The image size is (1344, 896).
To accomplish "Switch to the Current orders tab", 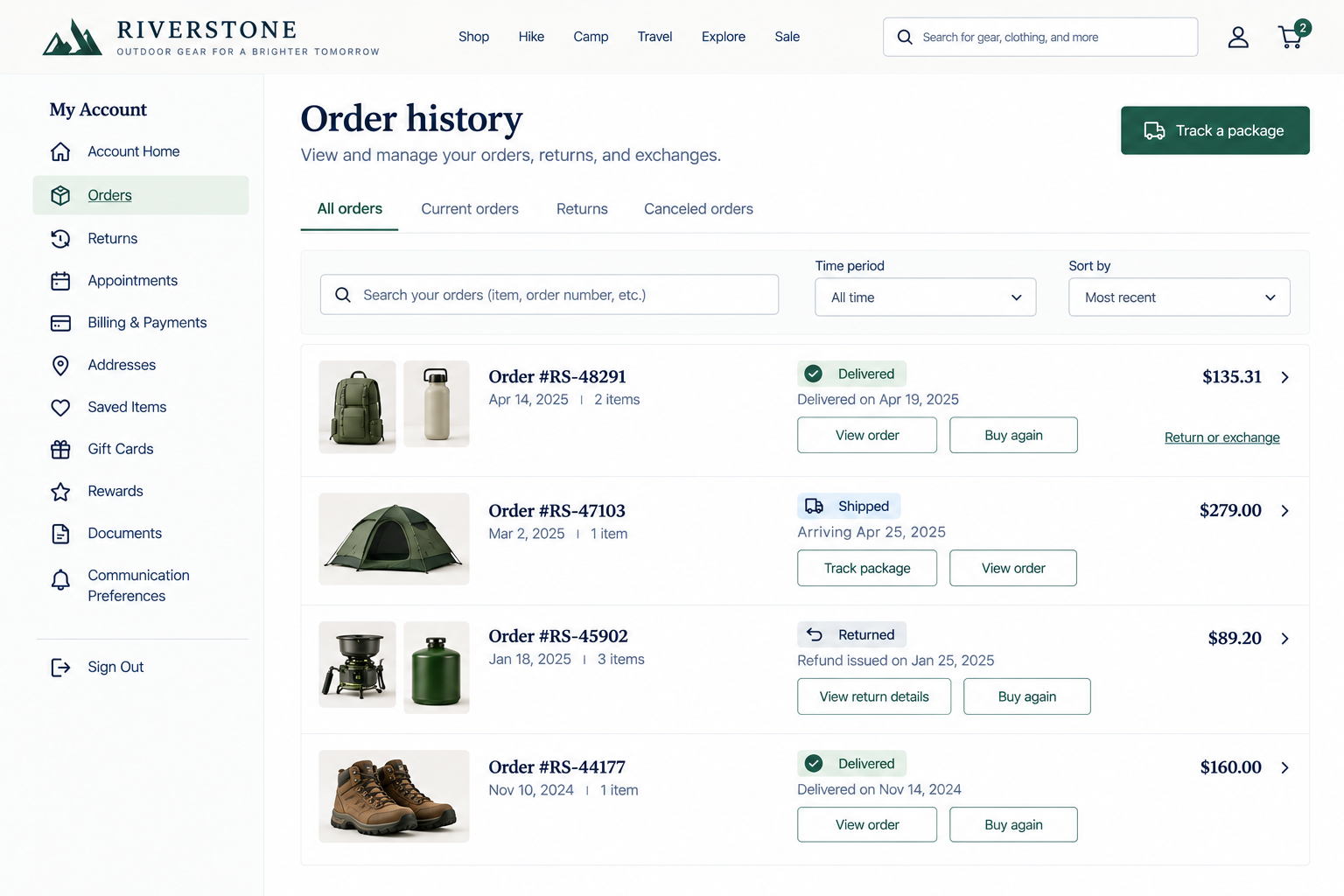I will pos(470,209).
